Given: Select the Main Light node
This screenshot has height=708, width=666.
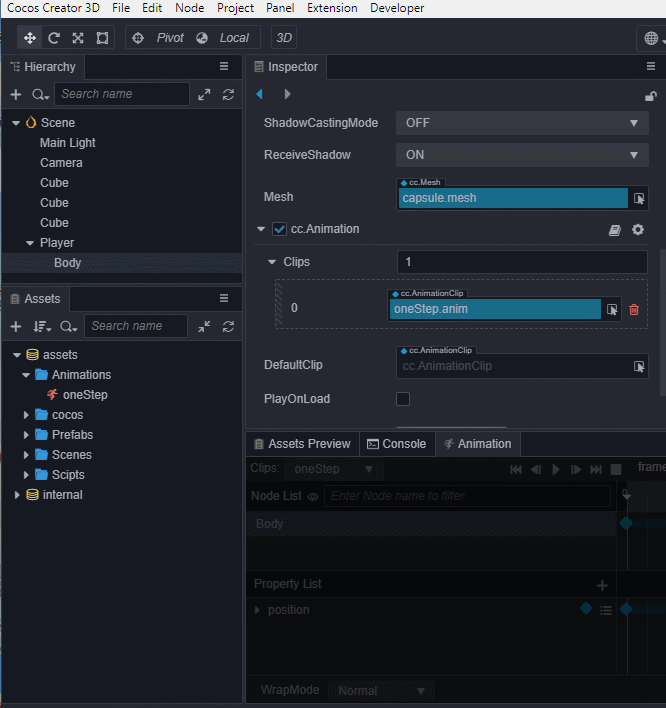Looking at the screenshot, I should (x=67, y=143).
